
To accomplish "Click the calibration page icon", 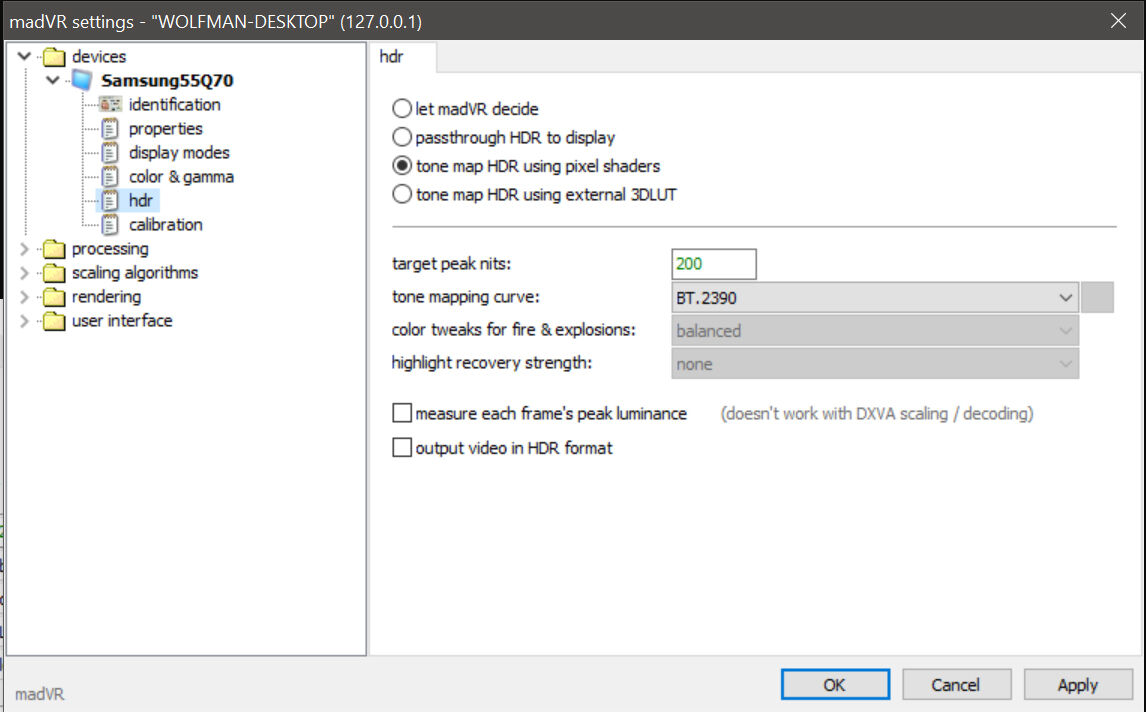I will point(110,224).
